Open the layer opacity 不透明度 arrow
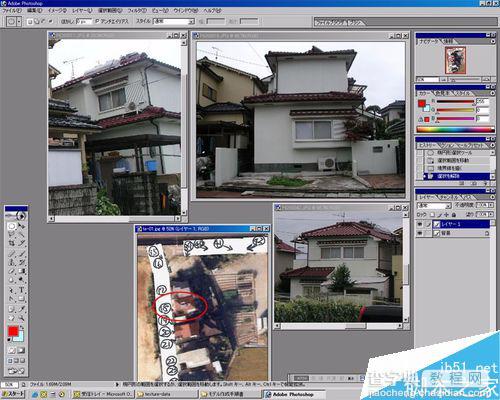 (491, 205)
